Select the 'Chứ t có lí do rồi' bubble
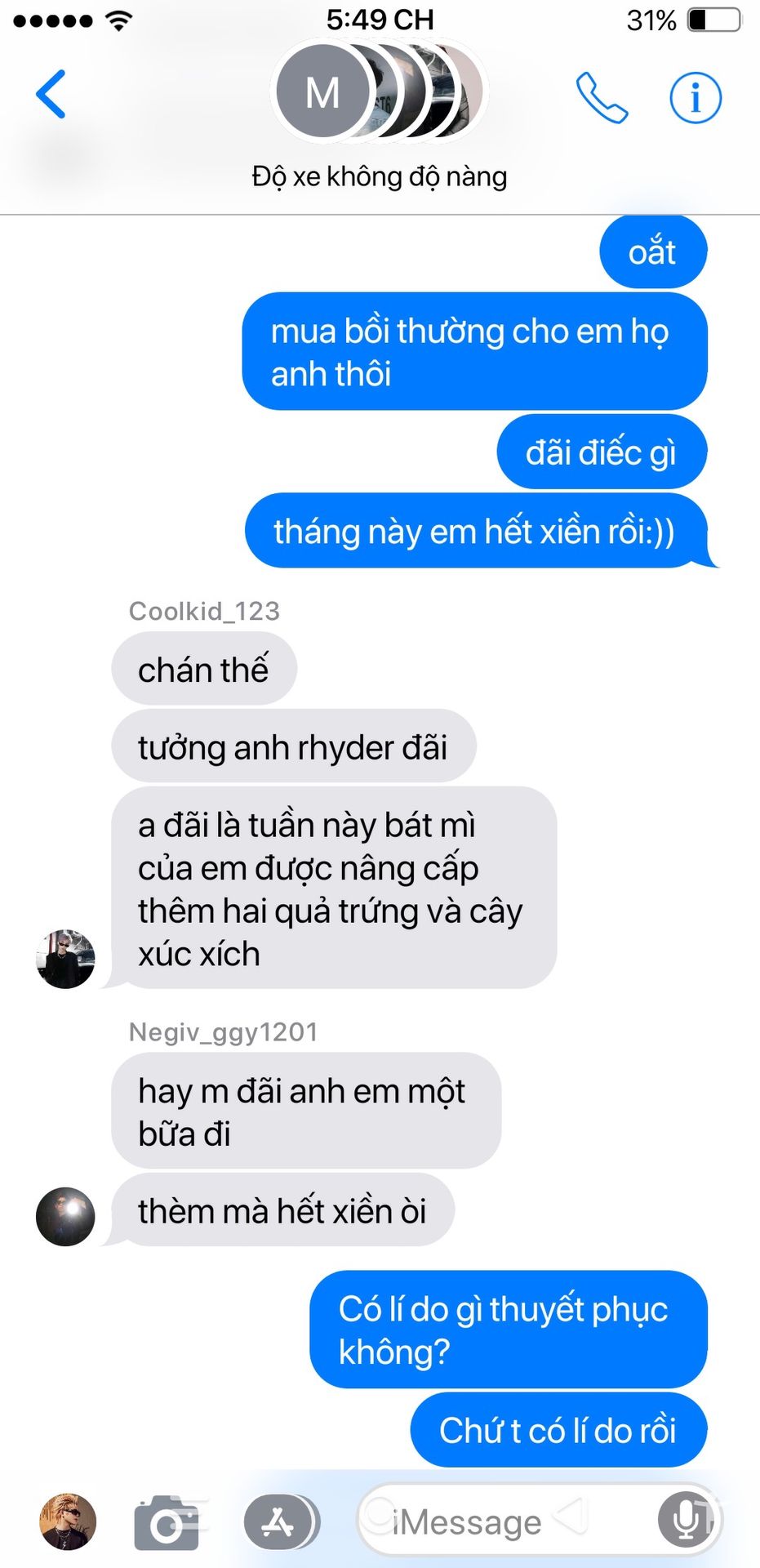This screenshot has height=1568, width=760. pos(558,1430)
